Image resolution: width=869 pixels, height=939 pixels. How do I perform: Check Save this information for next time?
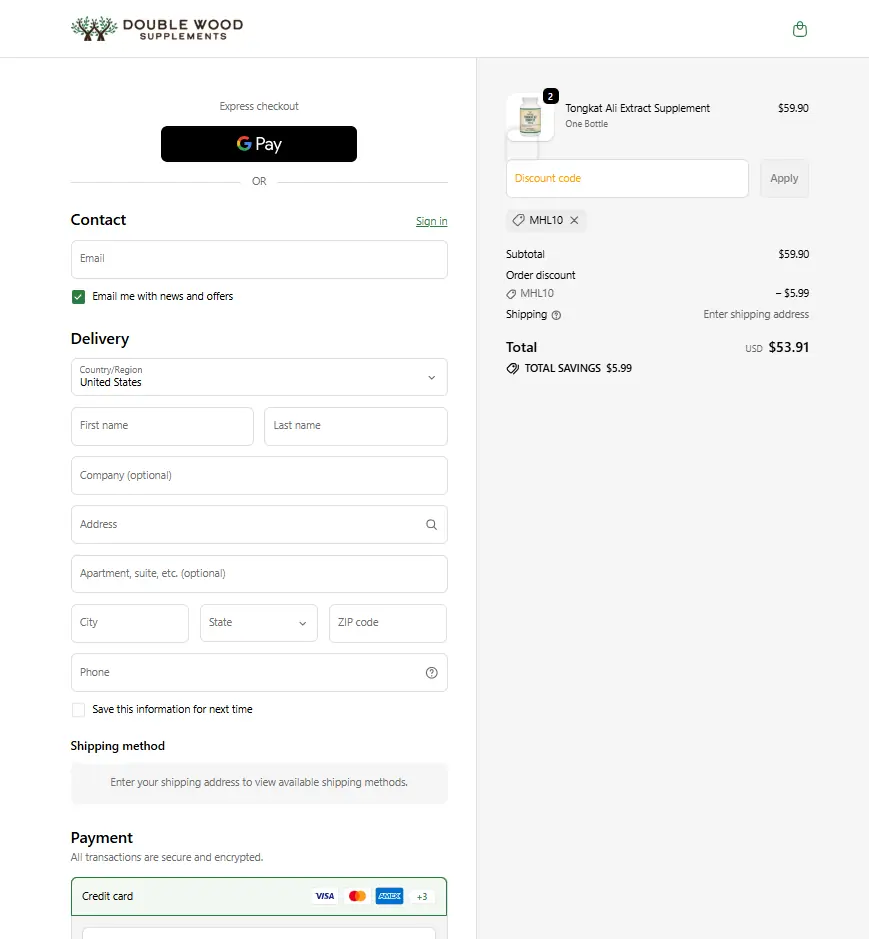[x=78, y=710]
